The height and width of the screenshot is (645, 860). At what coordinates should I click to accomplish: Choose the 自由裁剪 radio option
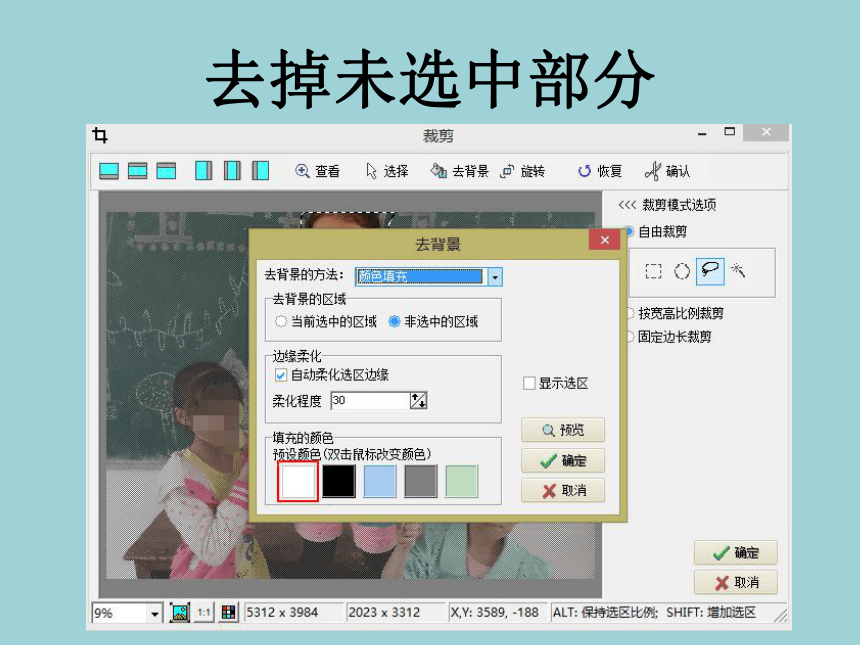pos(658,231)
